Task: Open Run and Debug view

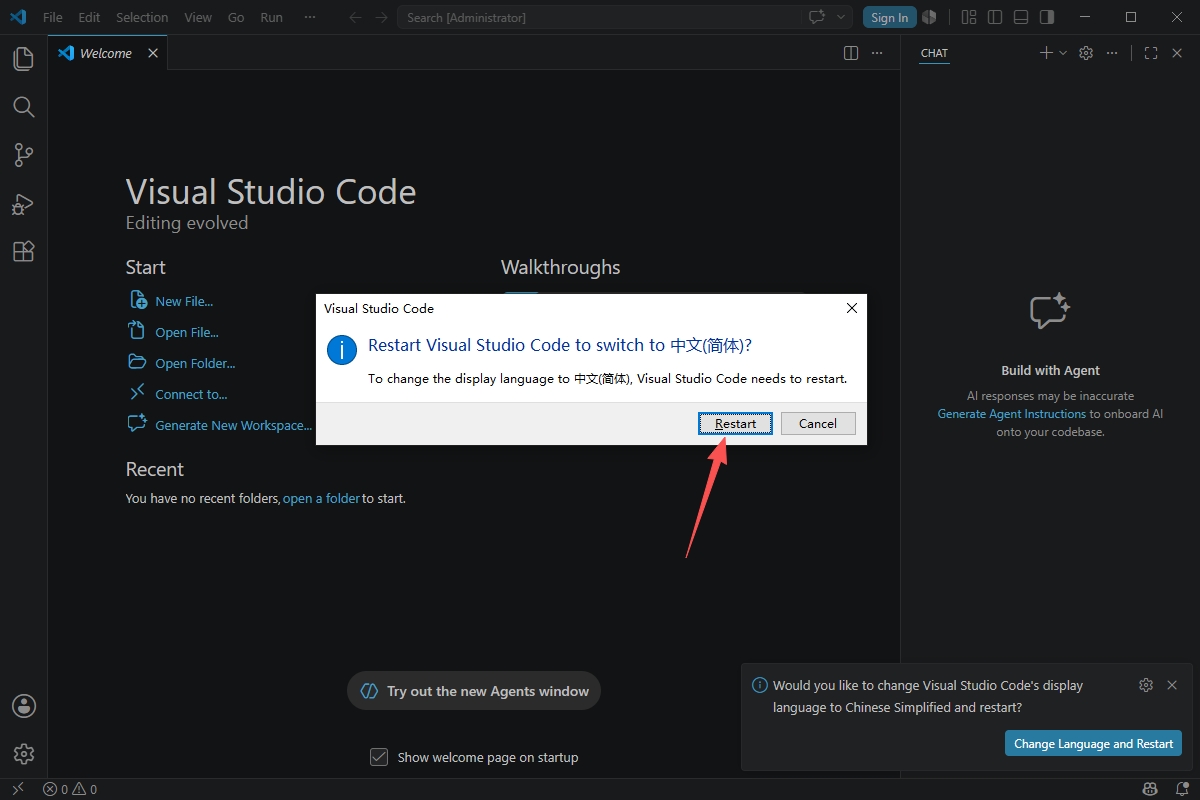Action: pos(23,204)
